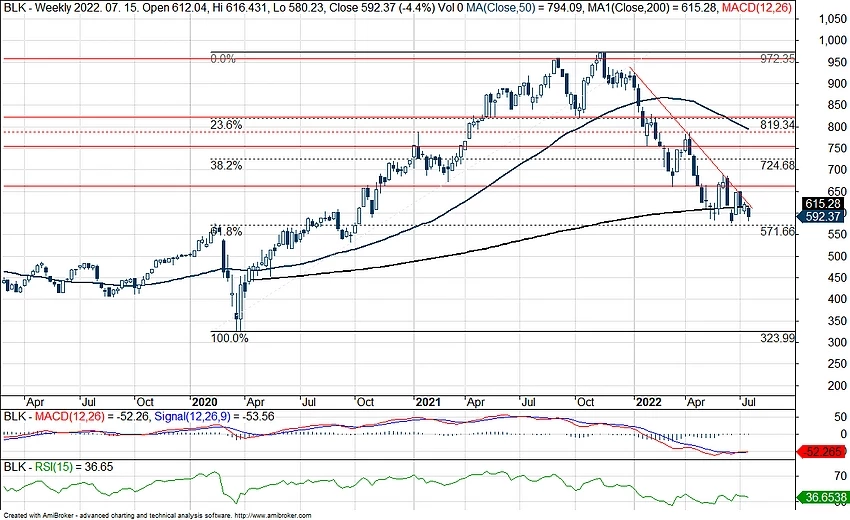Click the 200 price axis label

(x=837, y=386)
